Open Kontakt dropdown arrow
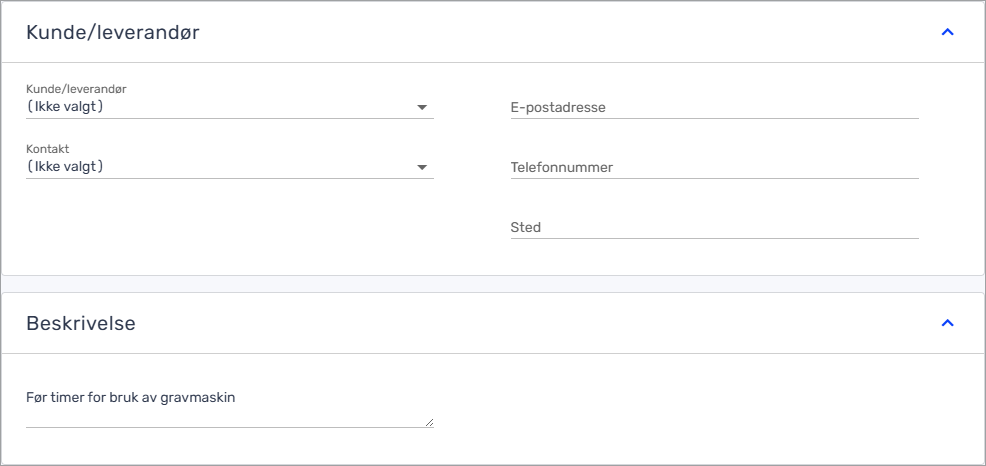This screenshot has height=466, width=986. point(422,167)
